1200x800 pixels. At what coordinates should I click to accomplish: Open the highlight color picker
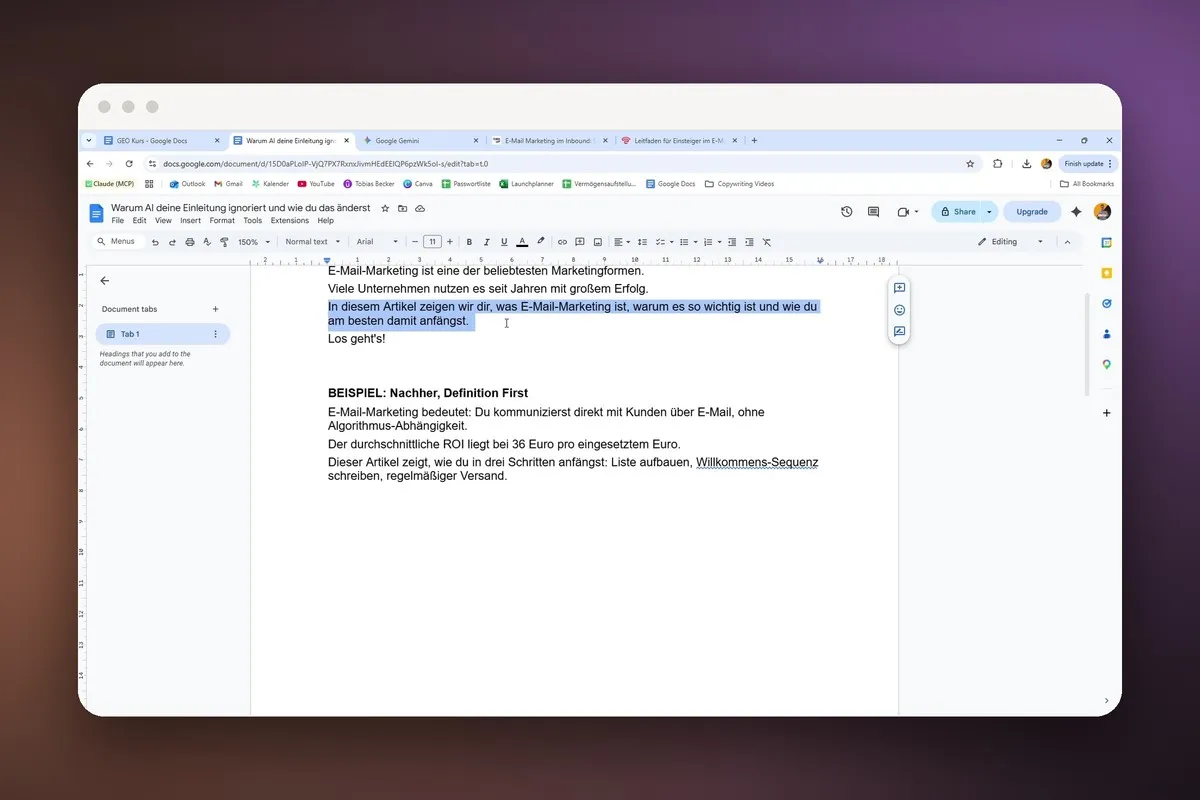pos(541,242)
